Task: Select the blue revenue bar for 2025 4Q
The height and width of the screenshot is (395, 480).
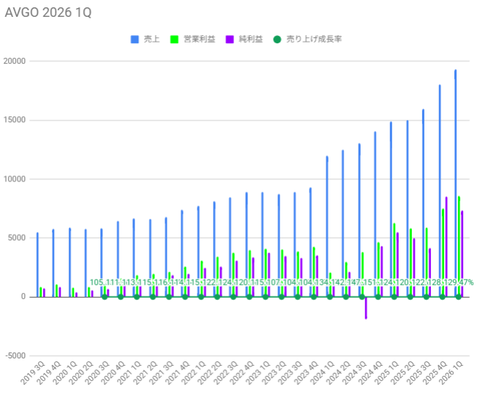Action: pyautogui.click(x=440, y=191)
